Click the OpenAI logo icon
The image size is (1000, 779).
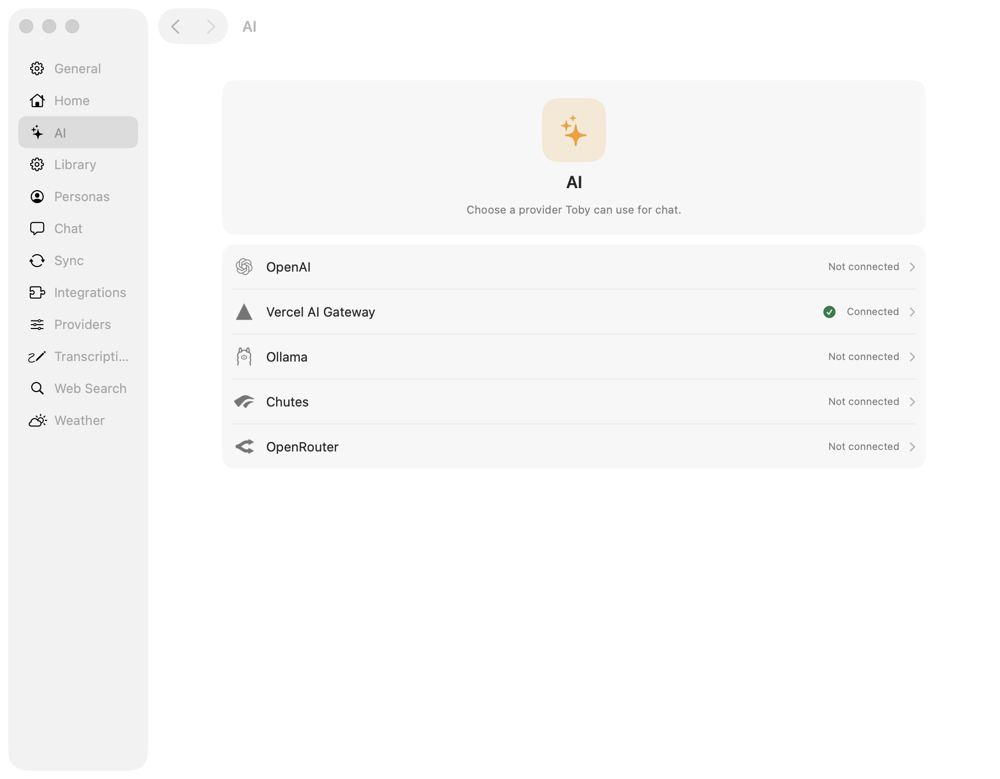(x=244, y=267)
